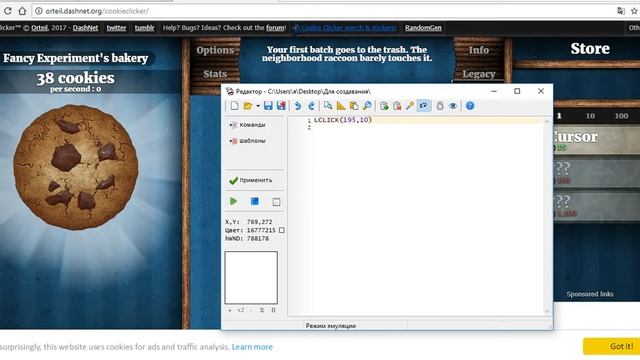Click the clipboard paste toolbar icon

[x=354, y=106]
